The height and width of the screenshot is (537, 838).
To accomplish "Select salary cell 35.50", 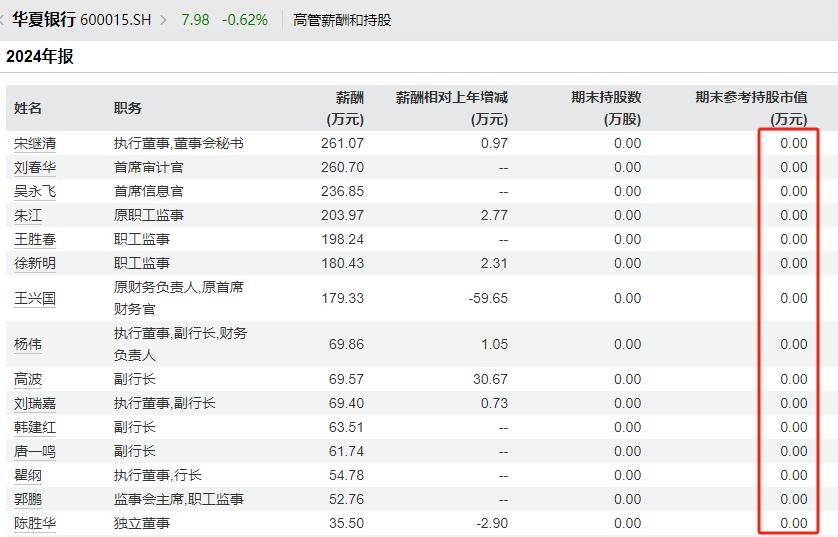I will pyautogui.click(x=346, y=523).
